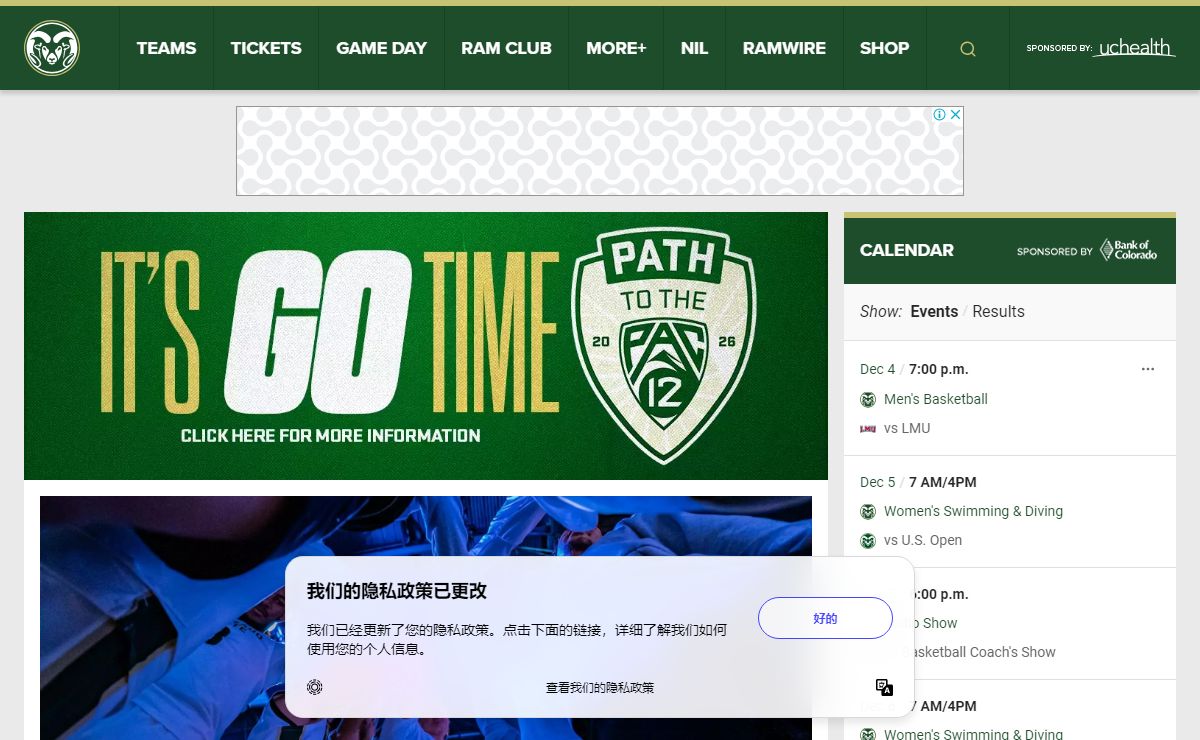Click Basketball Coach's Show event
Image resolution: width=1200 pixels, height=740 pixels.
pyautogui.click(x=979, y=652)
